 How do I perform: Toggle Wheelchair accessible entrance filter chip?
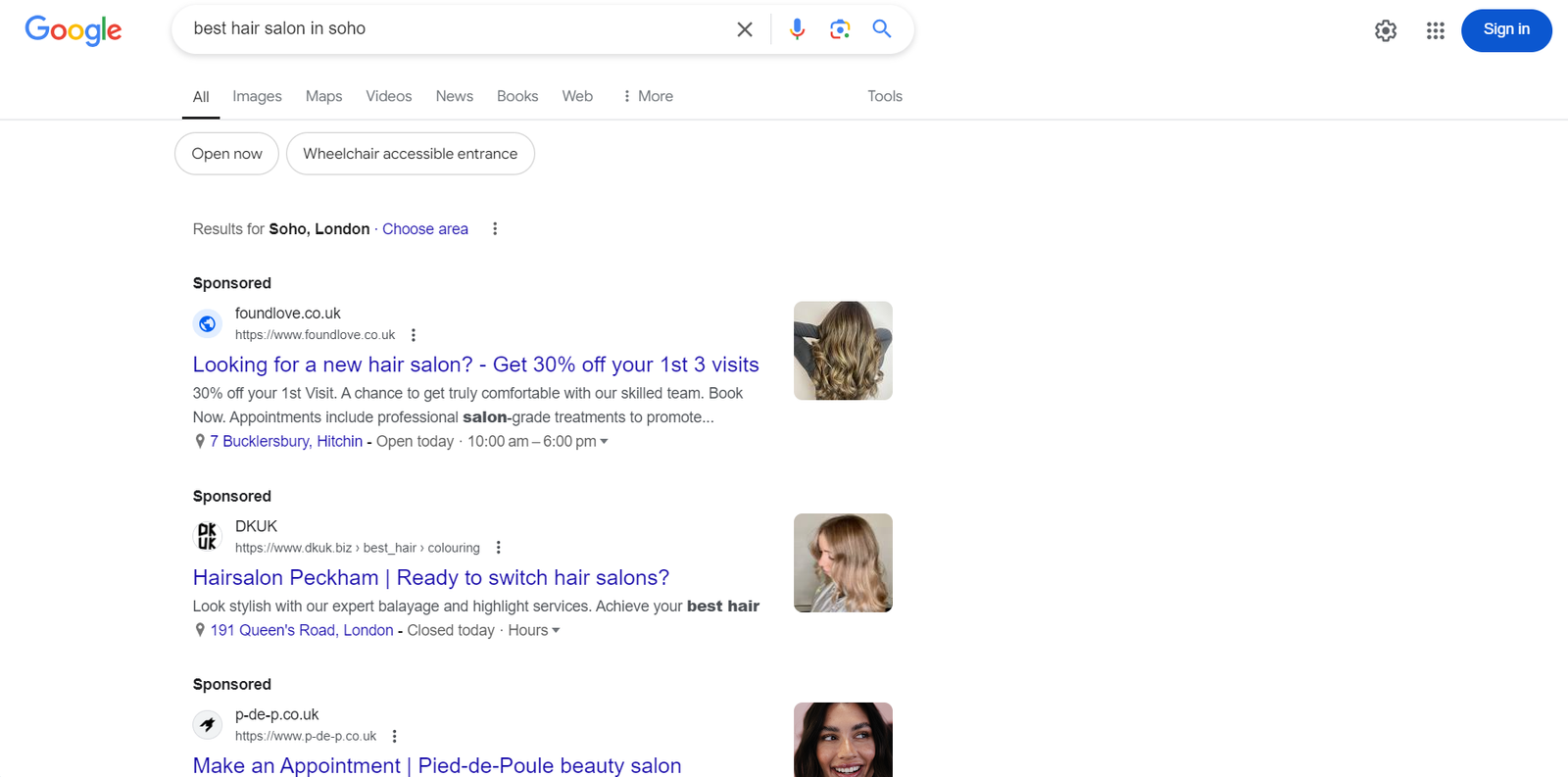[x=411, y=154]
